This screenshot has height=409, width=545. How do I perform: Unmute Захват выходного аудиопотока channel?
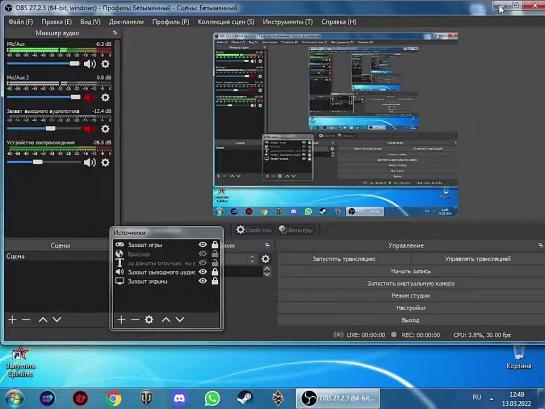(90, 129)
